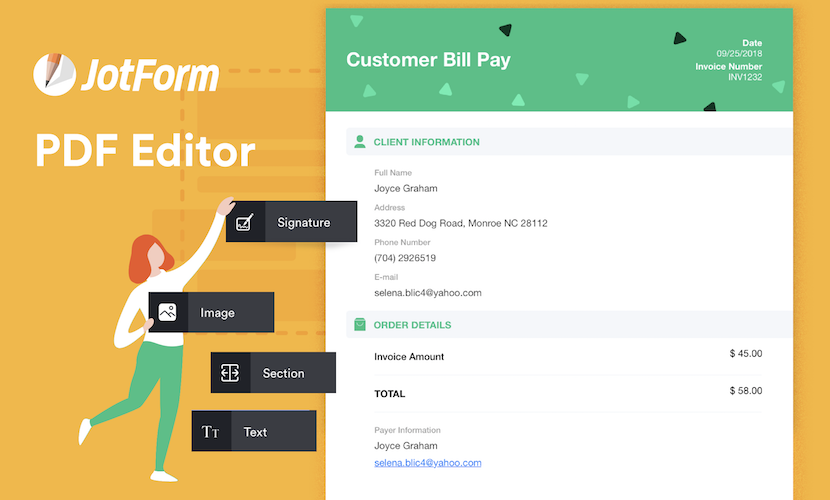Click the PDF Editor heading
The height and width of the screenshot is (500, 830).
tap(146, 151)
